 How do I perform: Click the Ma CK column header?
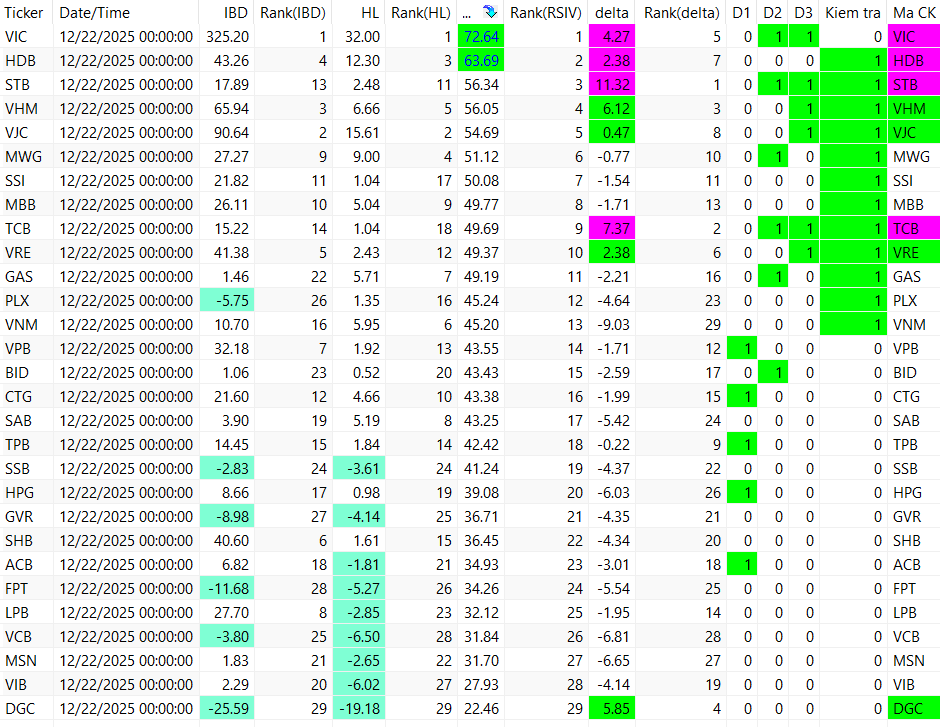(x=914, y=13)
